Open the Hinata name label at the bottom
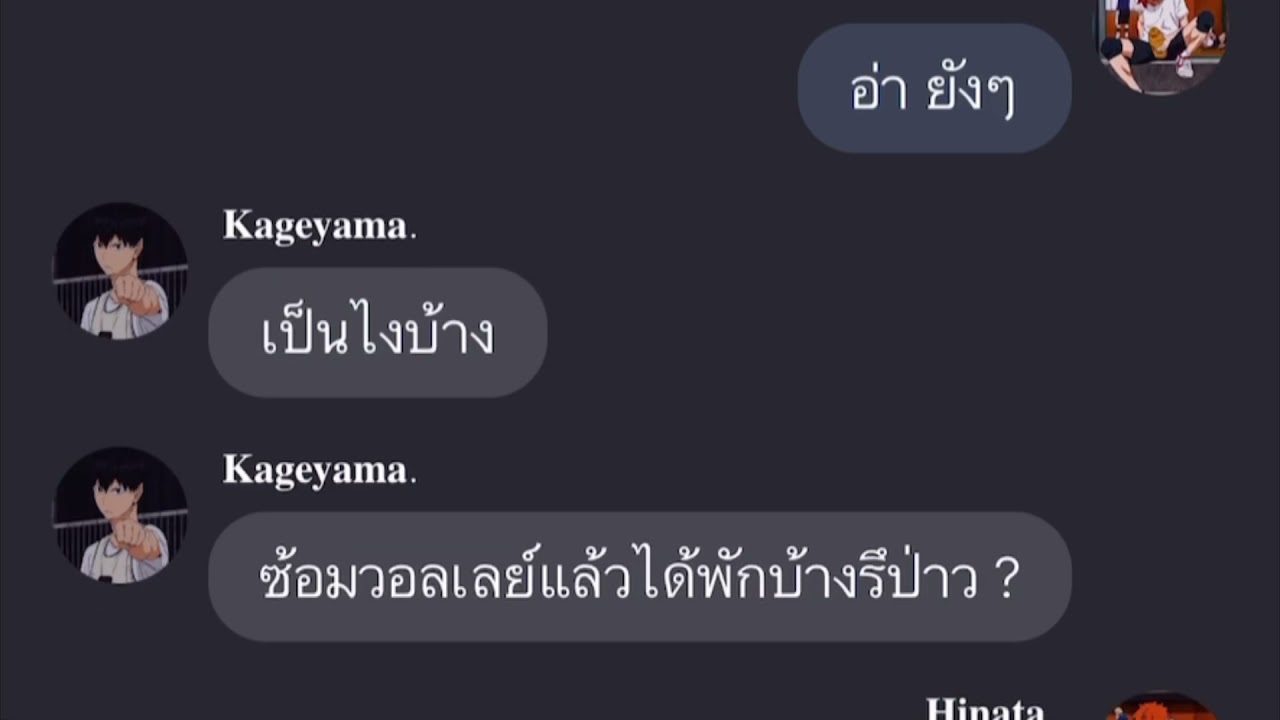 985,709
